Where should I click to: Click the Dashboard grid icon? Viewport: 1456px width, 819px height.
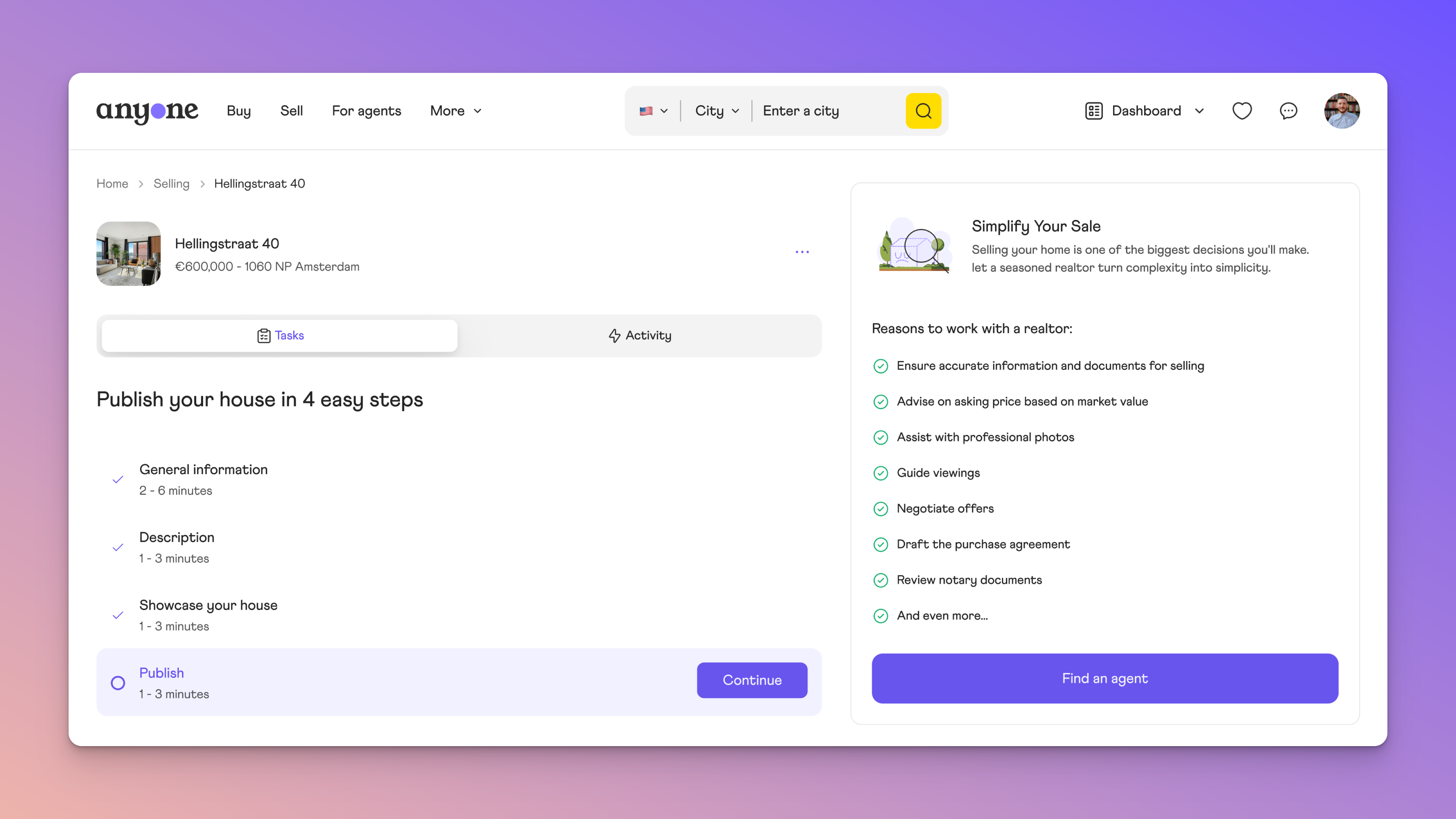(x=1094, y=111)
